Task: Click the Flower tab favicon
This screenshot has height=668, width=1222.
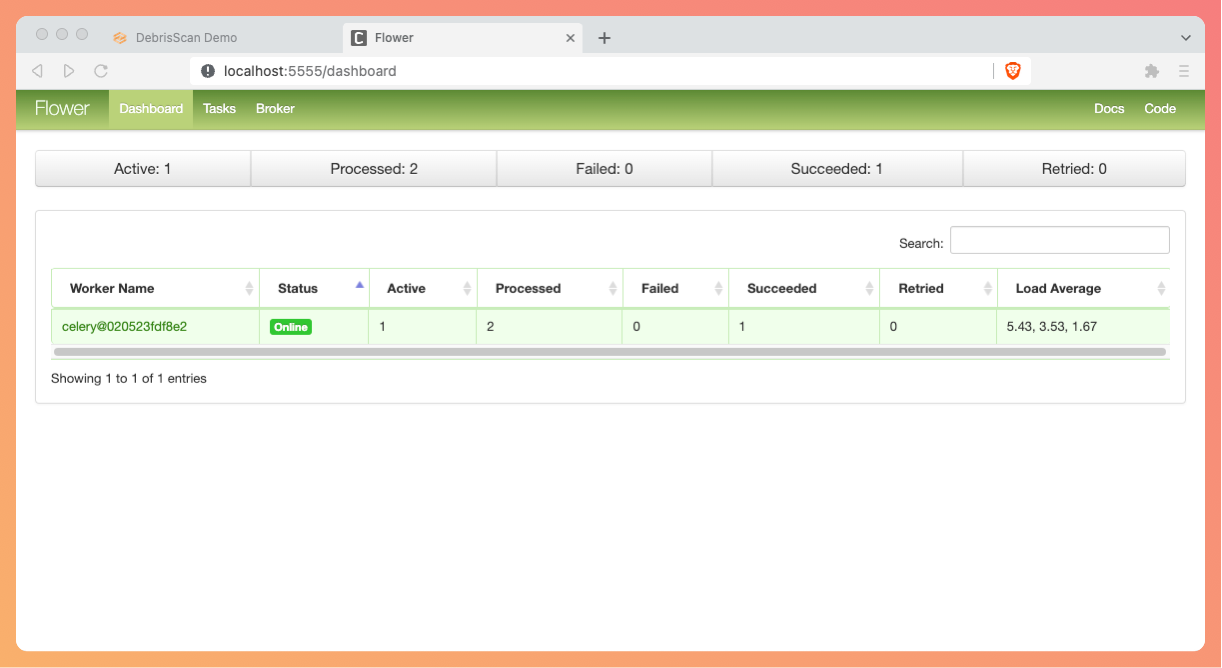Action: (x=359, y=38)
